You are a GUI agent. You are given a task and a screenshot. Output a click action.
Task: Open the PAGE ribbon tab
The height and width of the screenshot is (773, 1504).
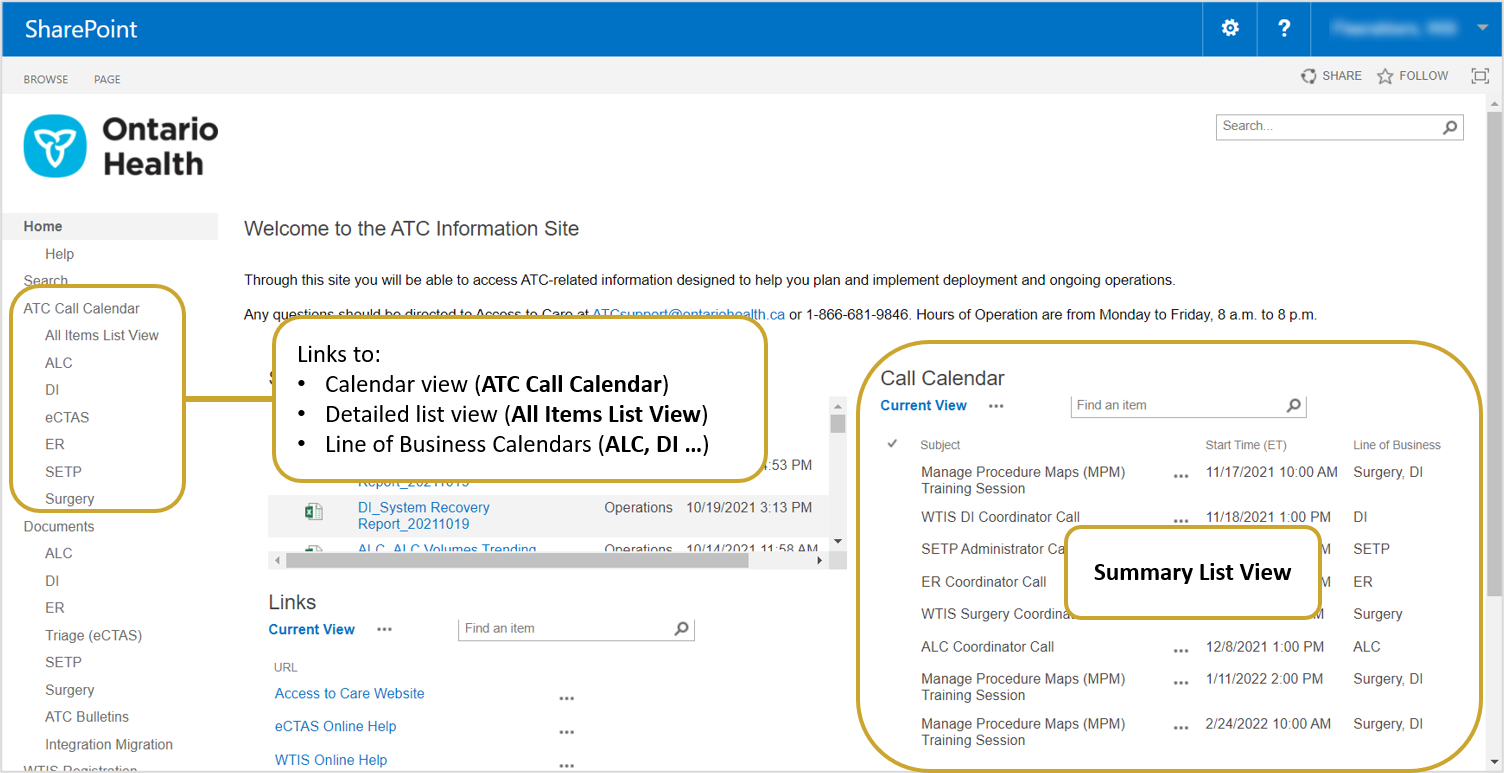pos(107,79)
